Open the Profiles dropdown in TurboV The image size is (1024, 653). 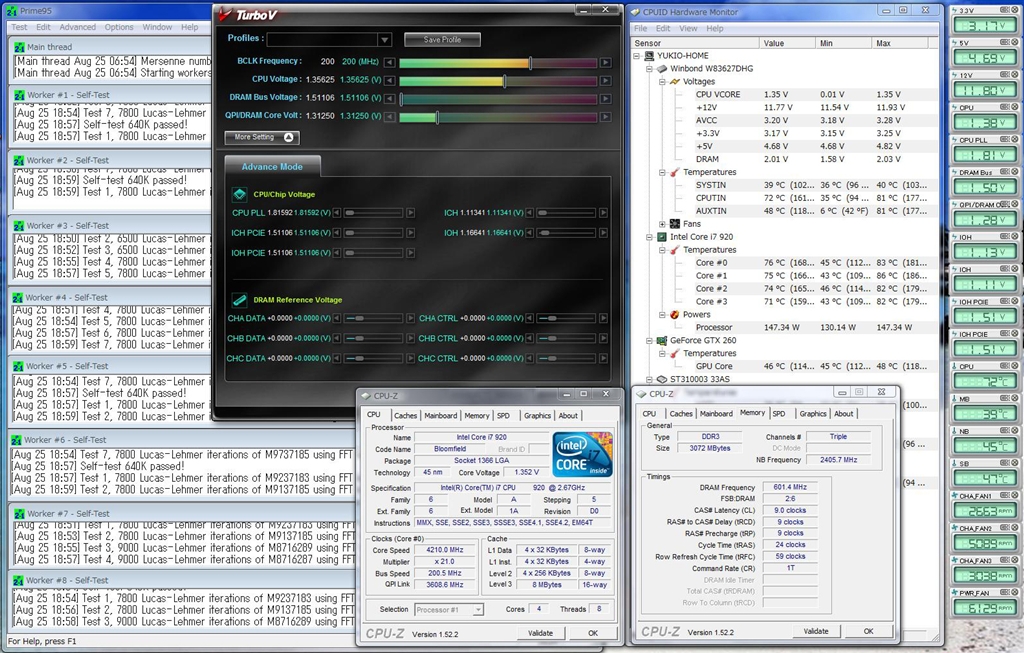coord(384,39)
